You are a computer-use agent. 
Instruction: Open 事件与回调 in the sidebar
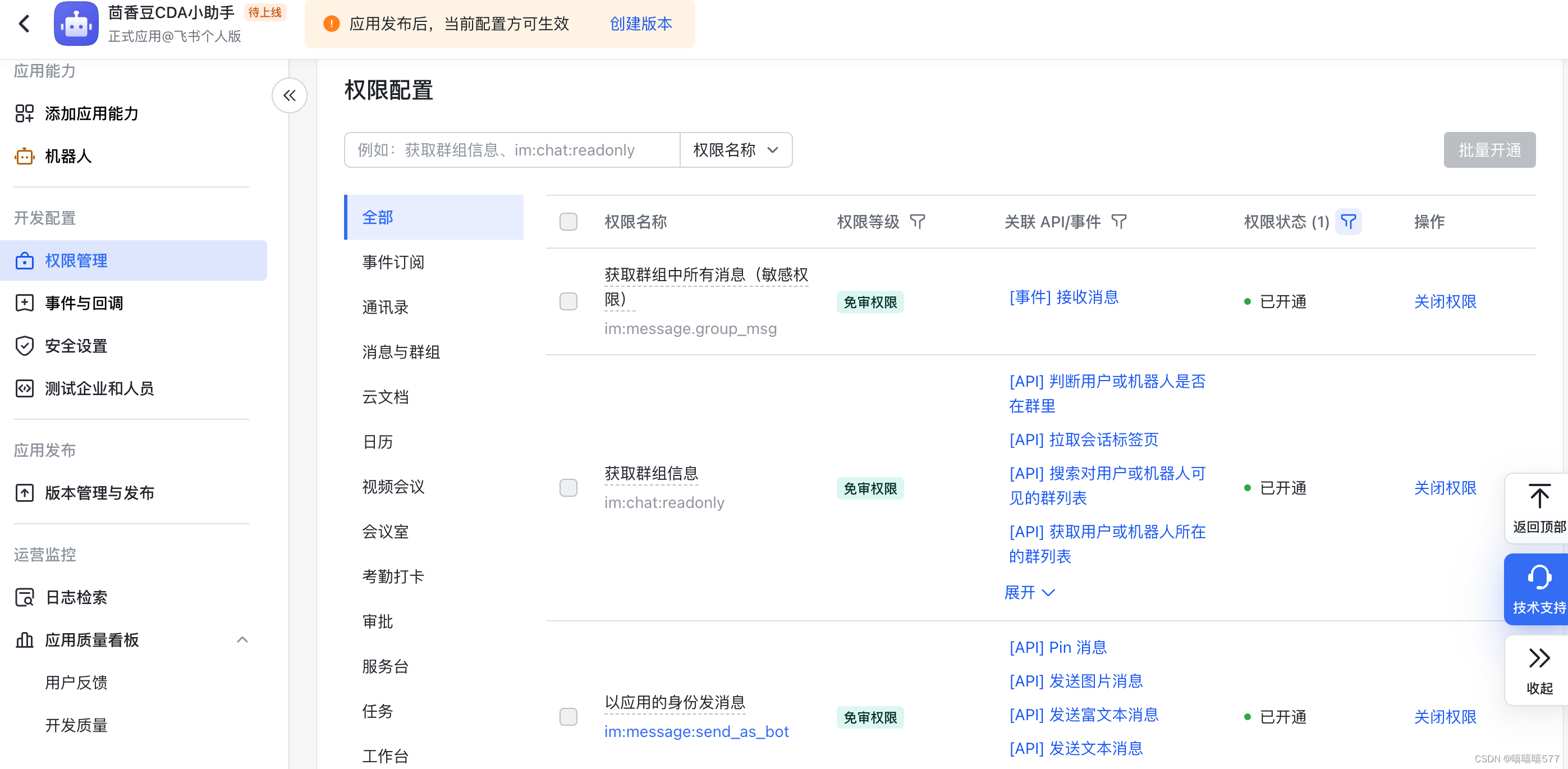pyautogui.click(x=84, y=303)
